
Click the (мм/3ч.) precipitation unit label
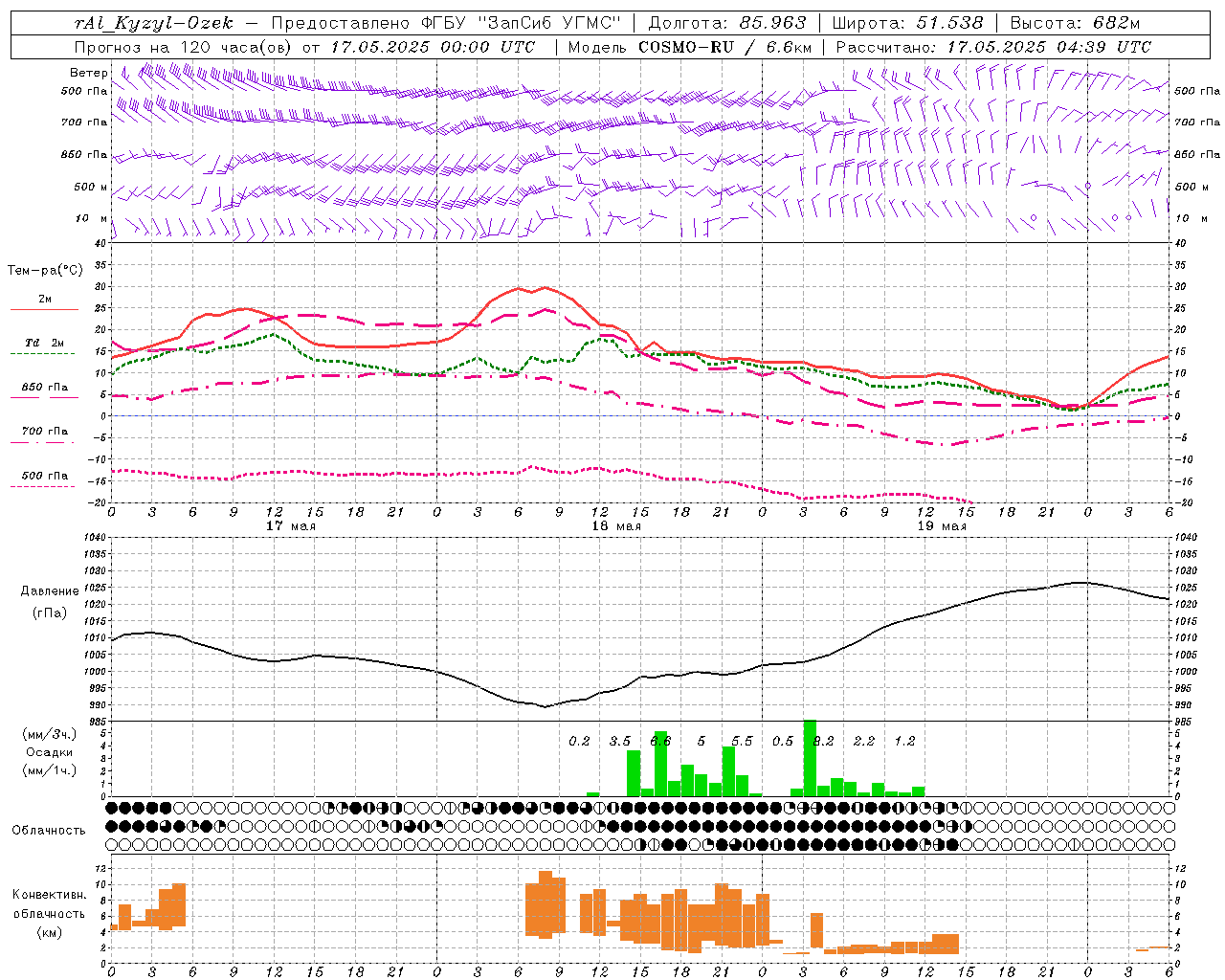(50, 734)
